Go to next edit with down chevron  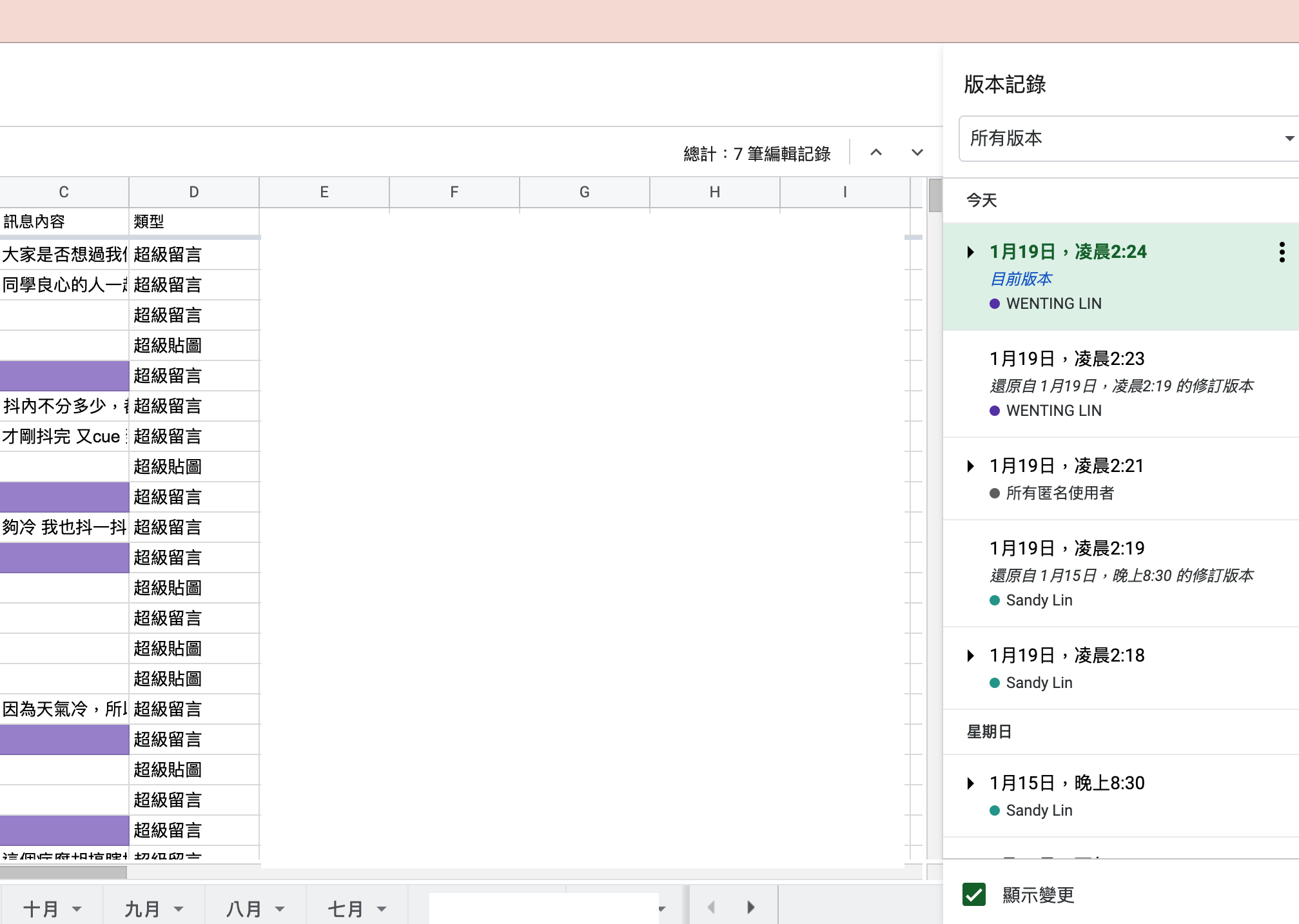coord(917,153)
